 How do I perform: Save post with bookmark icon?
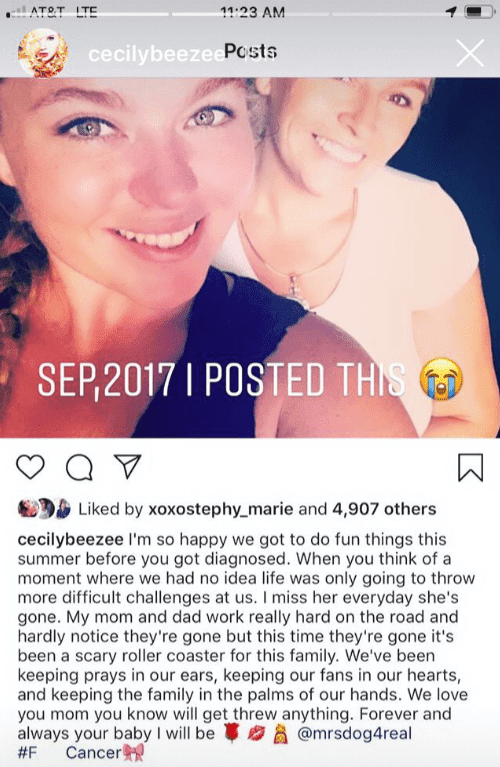tap(470, 468)
